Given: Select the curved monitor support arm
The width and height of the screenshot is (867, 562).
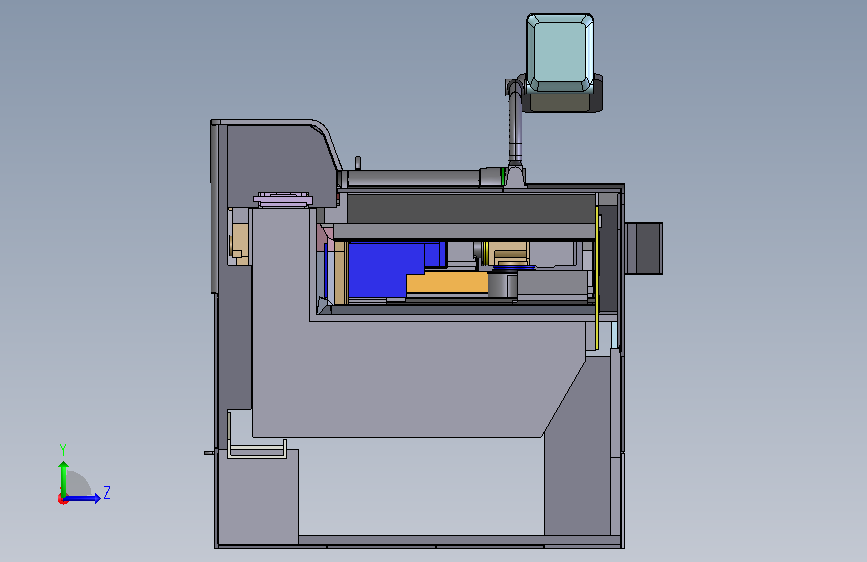Looking at the screenshot, I should click(x=515, y=127).
